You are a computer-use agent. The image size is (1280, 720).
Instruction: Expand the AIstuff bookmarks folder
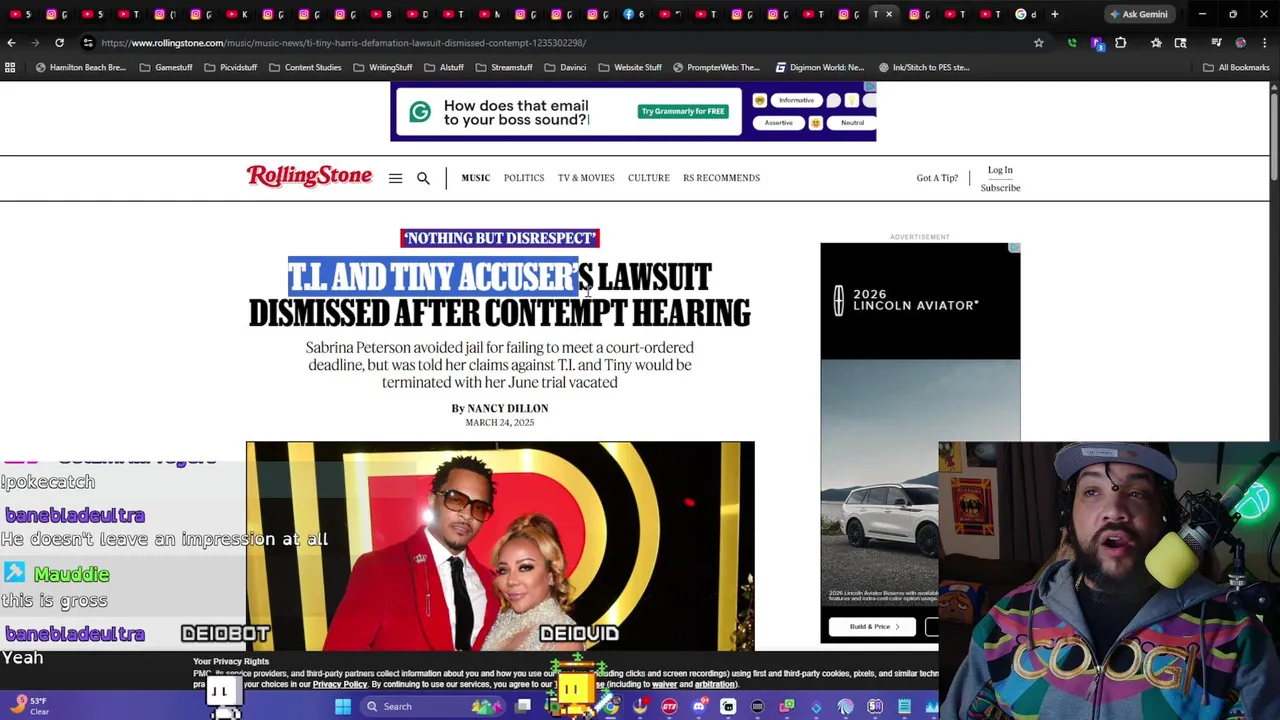444,67
